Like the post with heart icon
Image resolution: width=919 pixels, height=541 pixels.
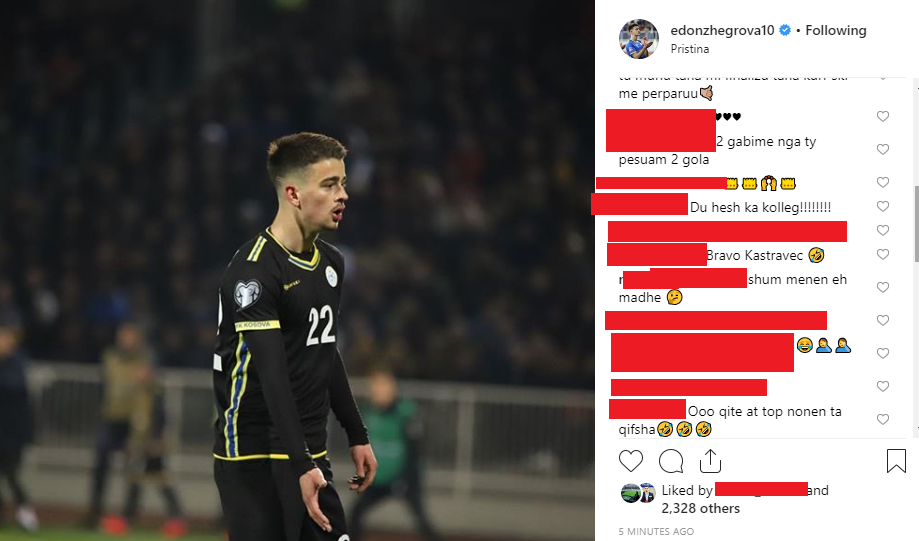click(631, 461)
